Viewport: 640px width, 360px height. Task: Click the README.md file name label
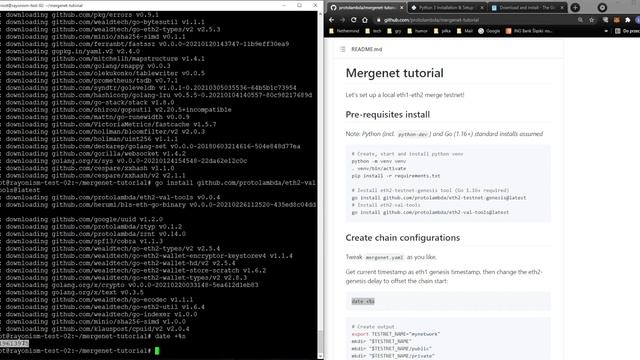click(x=367, y=49)
